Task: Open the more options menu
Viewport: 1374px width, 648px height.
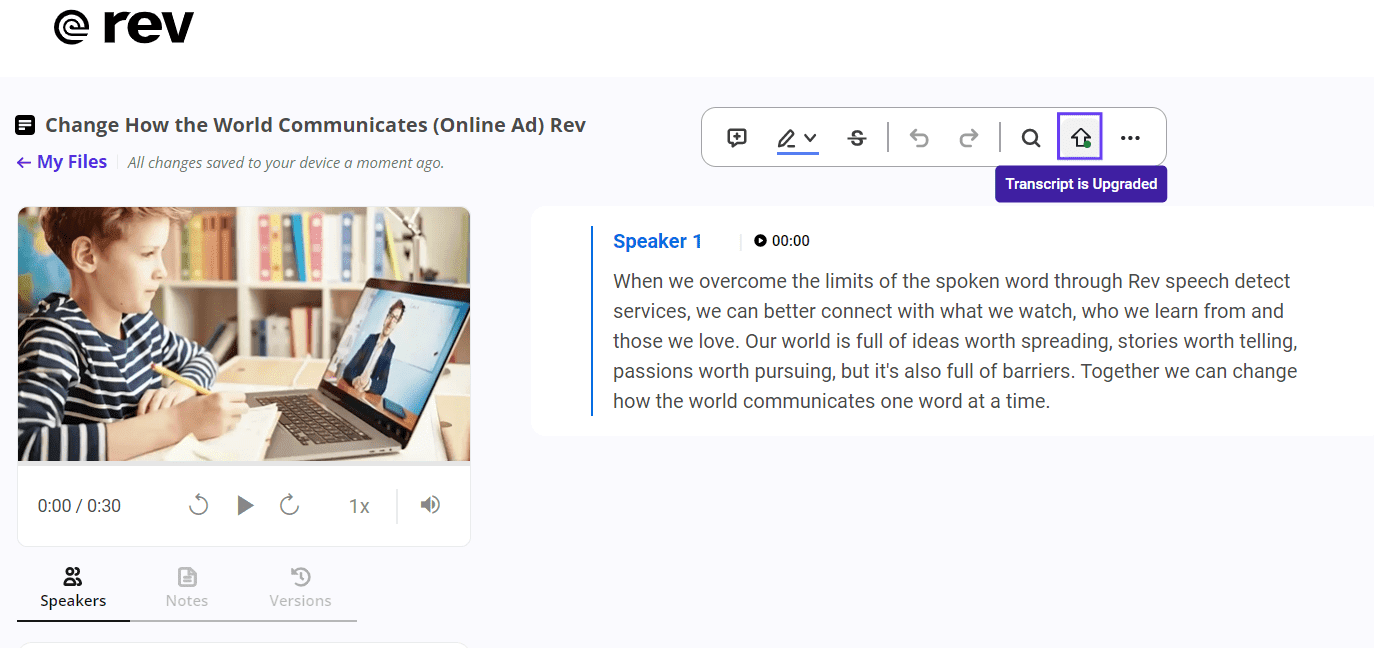Action: [1130, 138]
